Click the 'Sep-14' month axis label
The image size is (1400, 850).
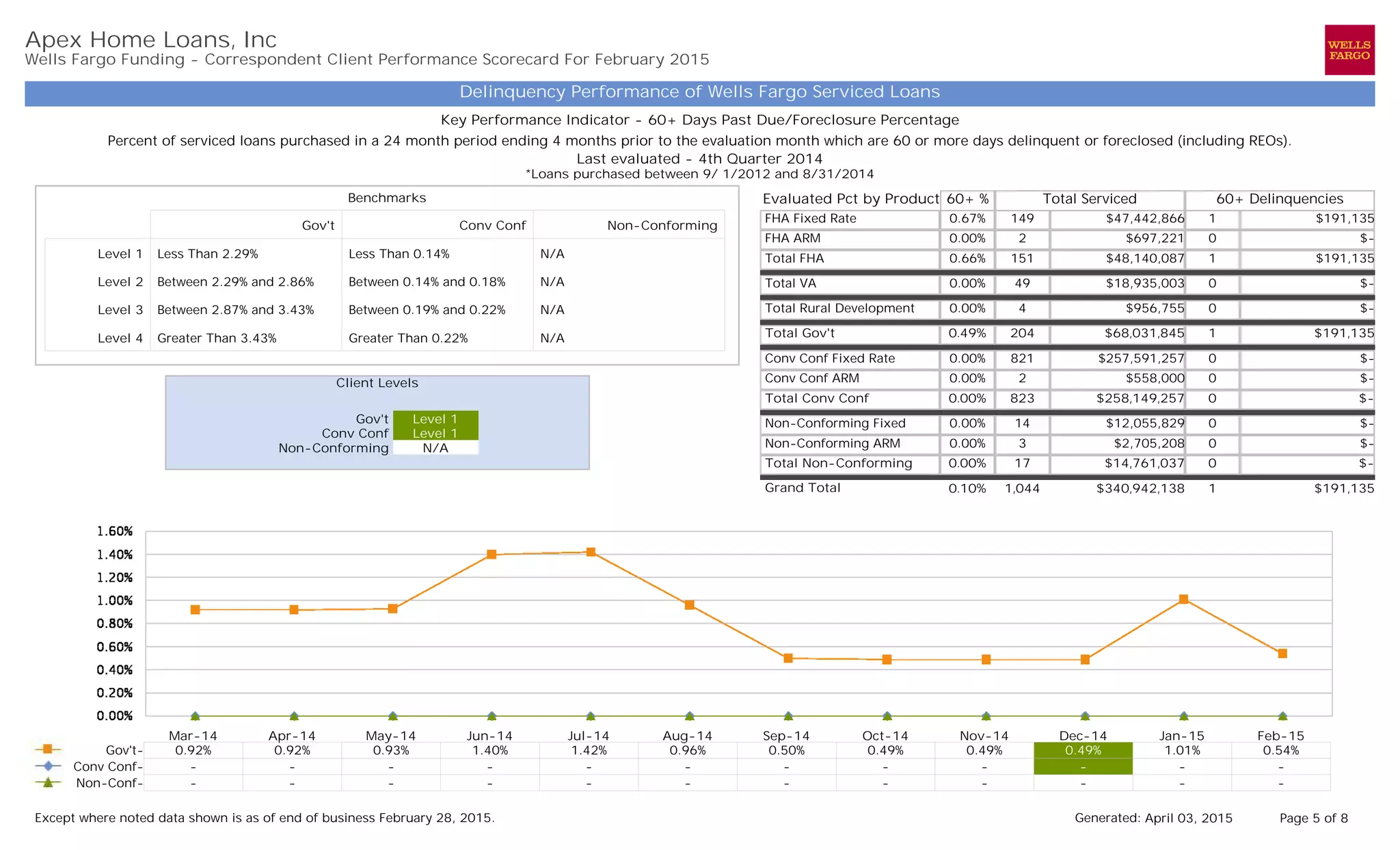pyautogui.click(x=787, y=736)
